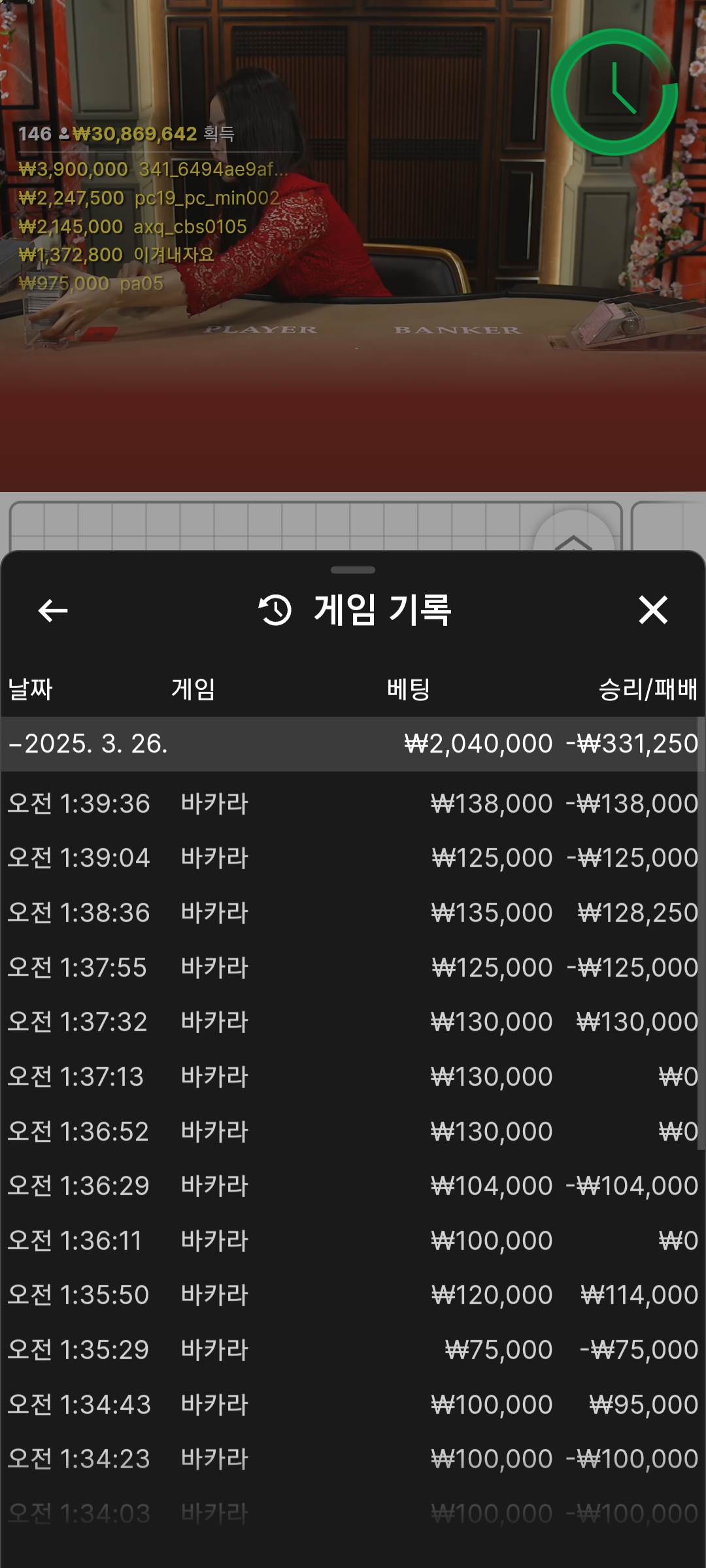Viewport: 706px width, 1568px height.
Task: Tap the green betting countdown timer
Action: [x=614, y=92]
